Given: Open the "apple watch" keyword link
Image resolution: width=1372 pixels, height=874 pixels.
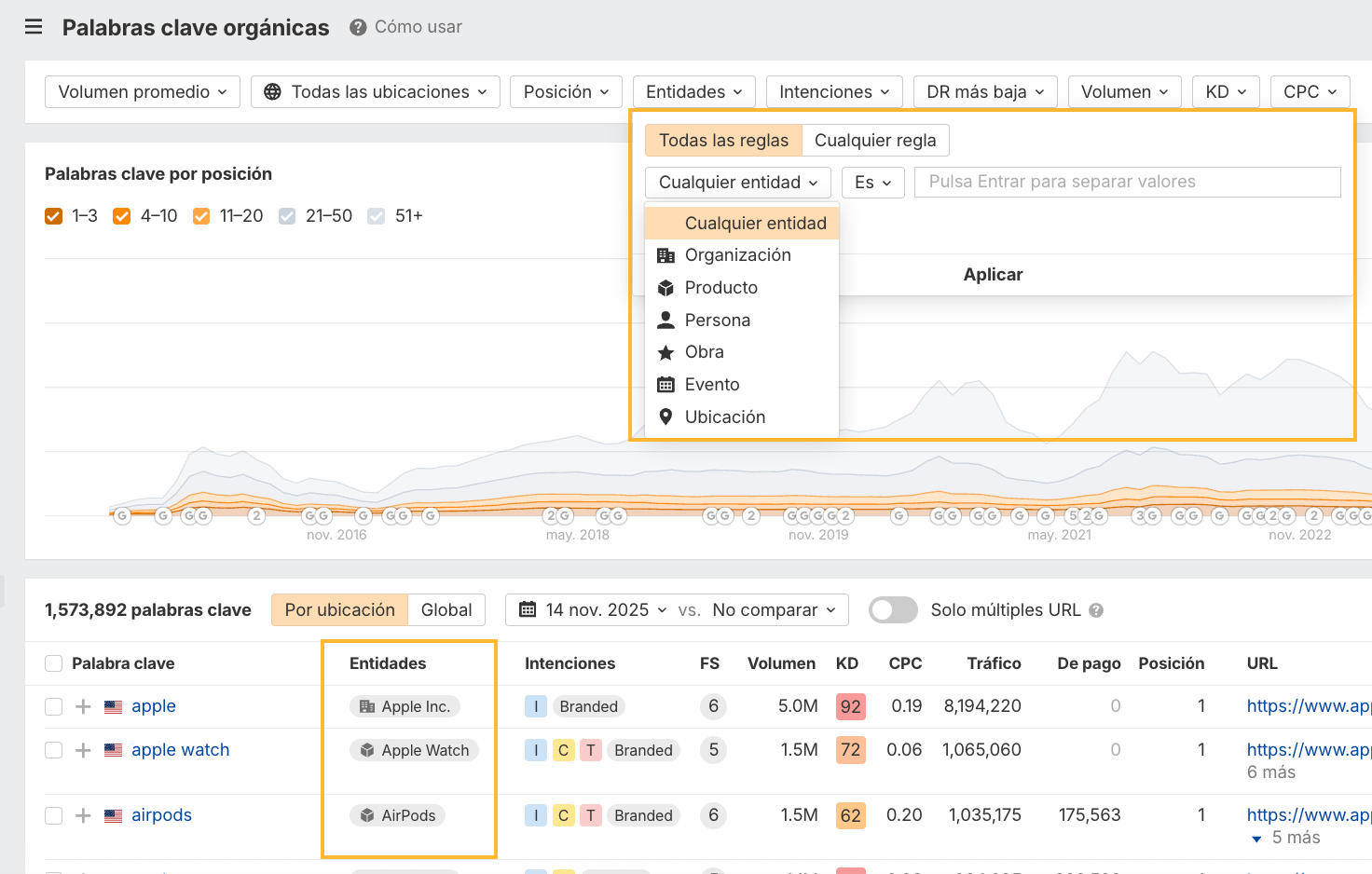Looking at the screenshot, I should (180, 749).
